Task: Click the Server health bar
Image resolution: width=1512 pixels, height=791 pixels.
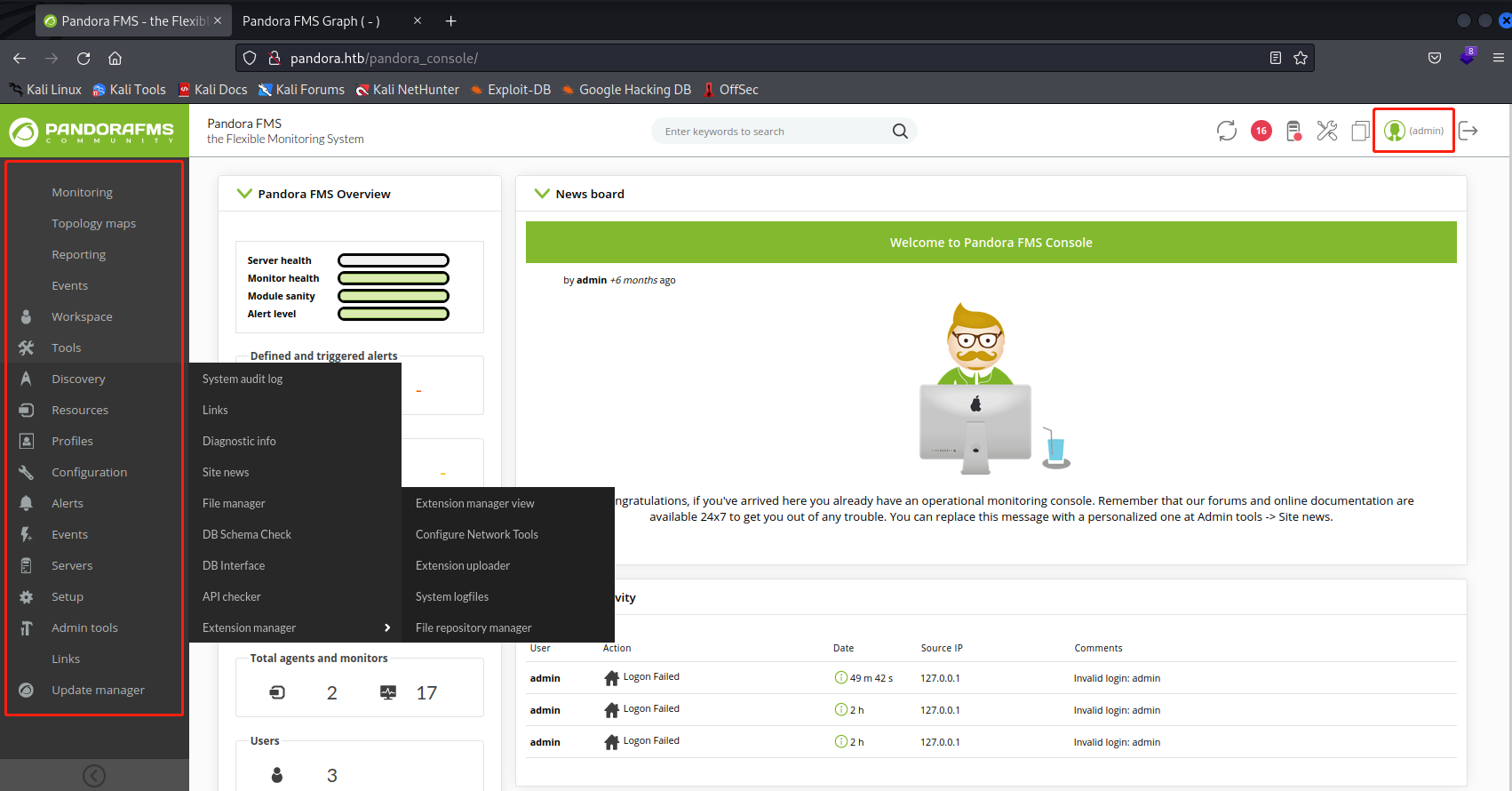Action: [x=394, y=260]
